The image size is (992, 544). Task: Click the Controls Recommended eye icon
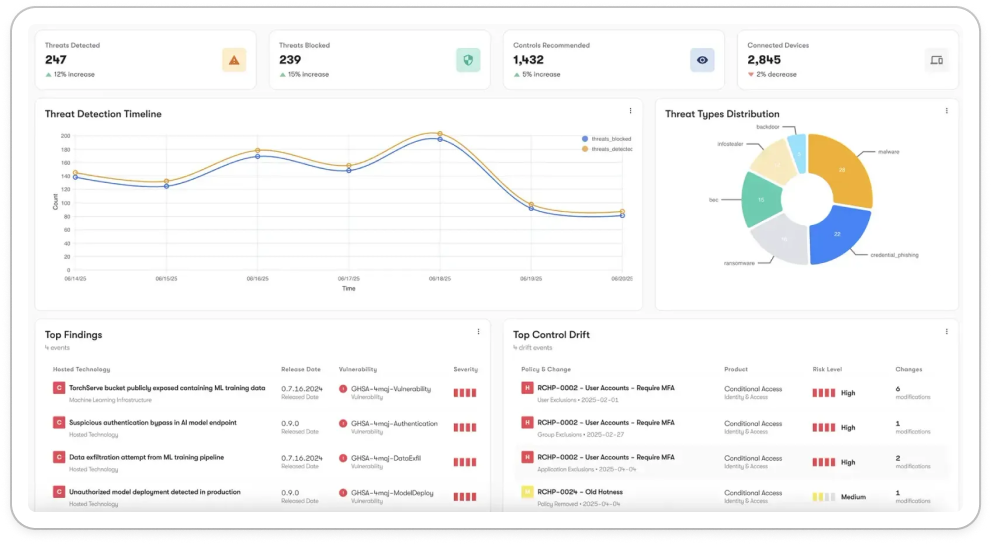702,60
